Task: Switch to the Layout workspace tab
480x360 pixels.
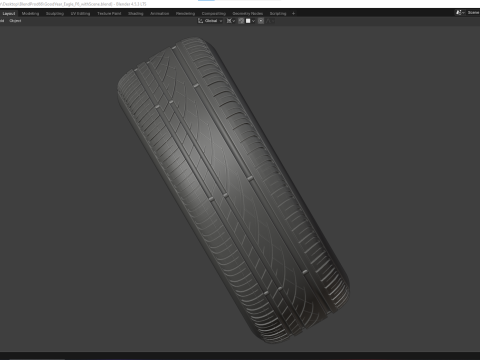Action: coord(9,14)
